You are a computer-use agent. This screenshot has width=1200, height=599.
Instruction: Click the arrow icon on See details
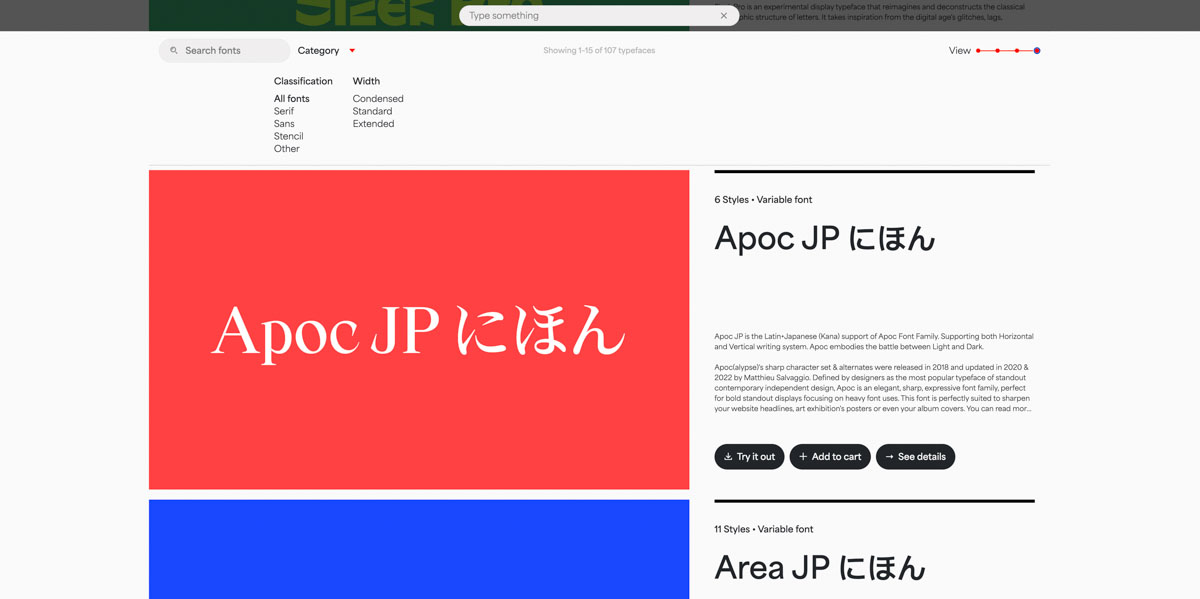(889, 457)
